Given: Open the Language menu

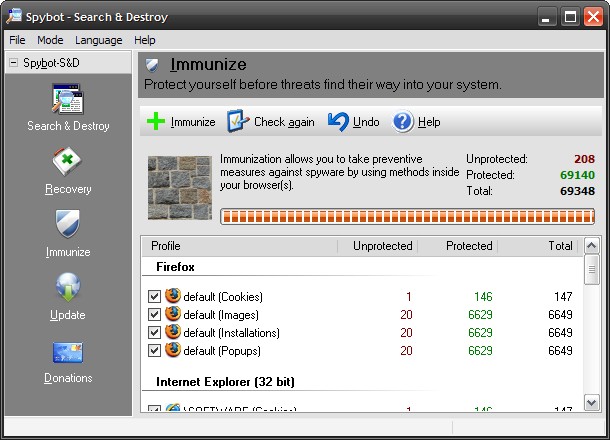Looking at the screenshot, I should point(98,40).
